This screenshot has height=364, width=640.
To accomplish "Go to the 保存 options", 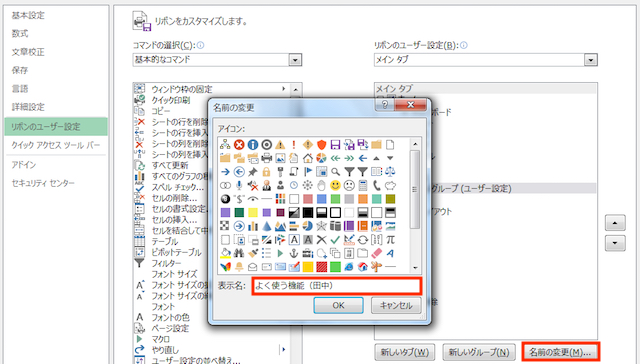I will [x=20, y=70].
